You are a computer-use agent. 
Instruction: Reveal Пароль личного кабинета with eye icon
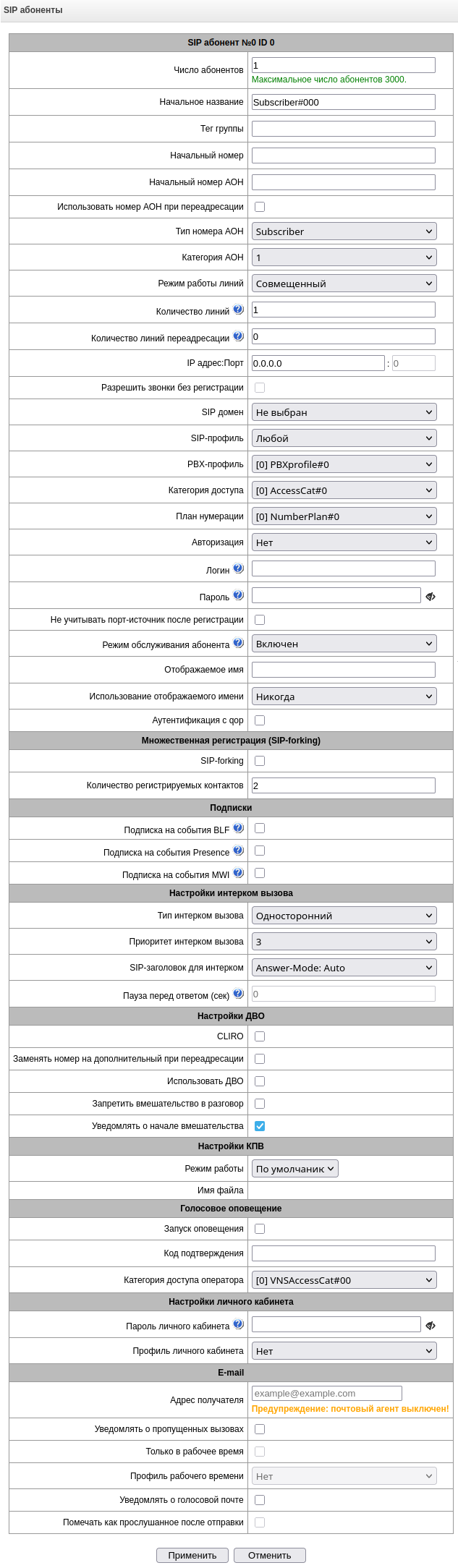click(x=431, y=1326)
